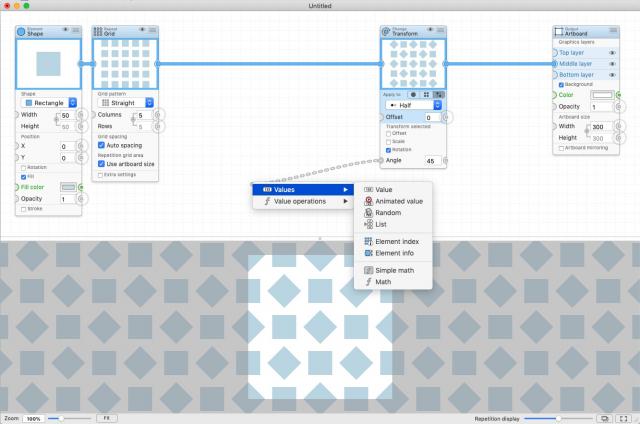Click the Artboard Width value connector icon
Viewport: 640px width, 424px height.
pos(619,127)
